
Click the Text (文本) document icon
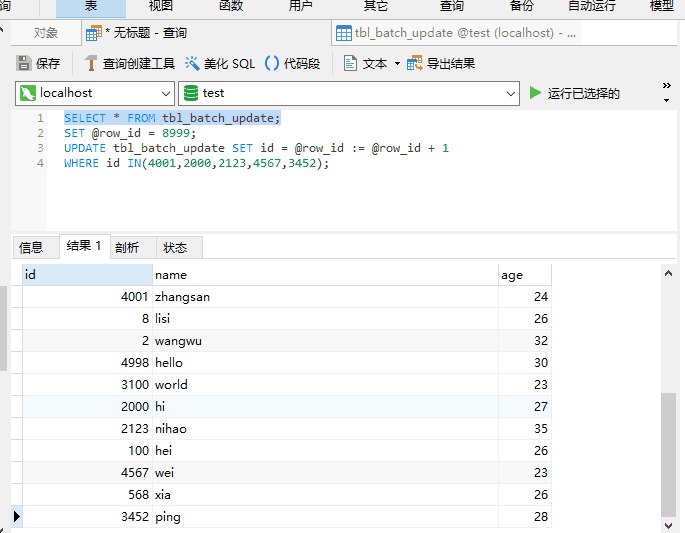coord(350,63)
